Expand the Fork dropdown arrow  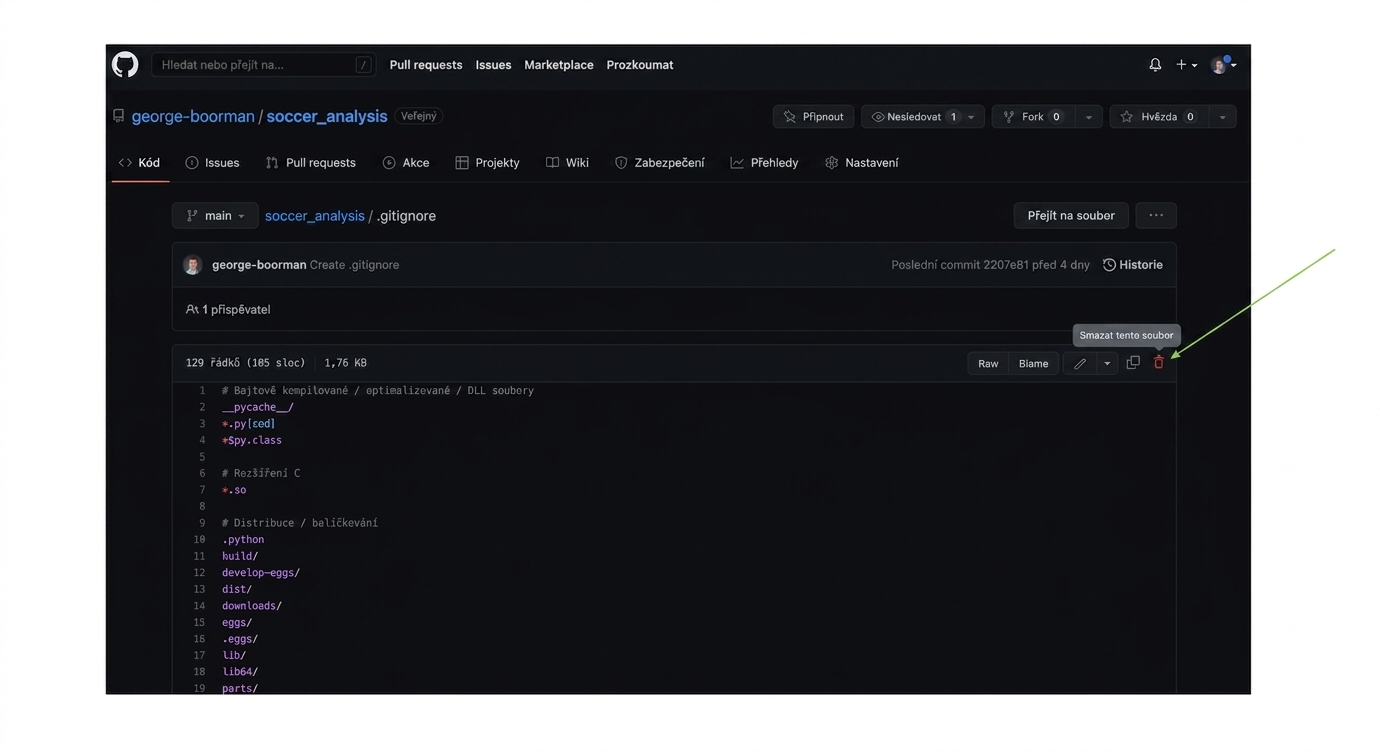1089,117
